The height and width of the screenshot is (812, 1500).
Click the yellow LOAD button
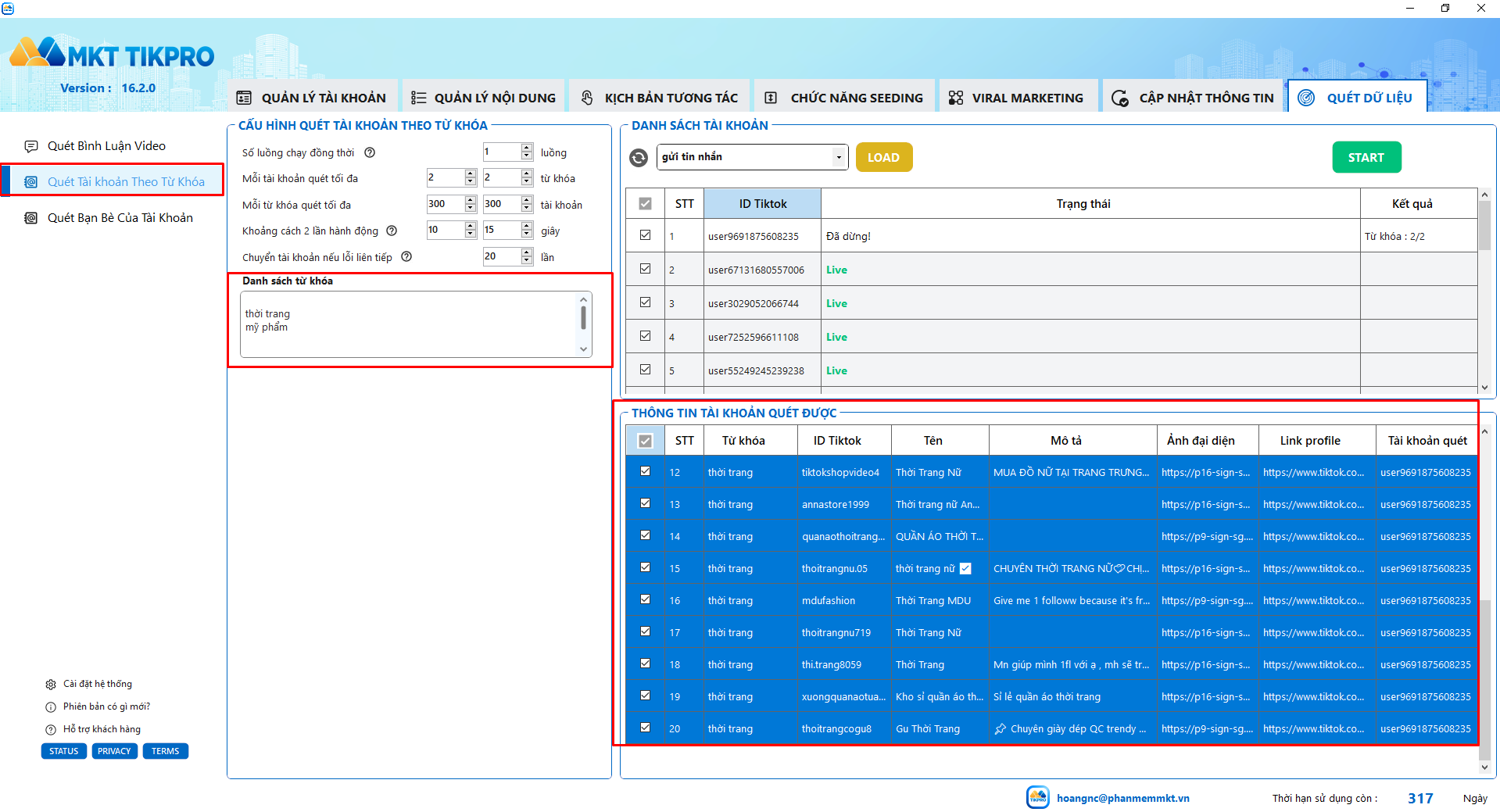click(883, 157)
